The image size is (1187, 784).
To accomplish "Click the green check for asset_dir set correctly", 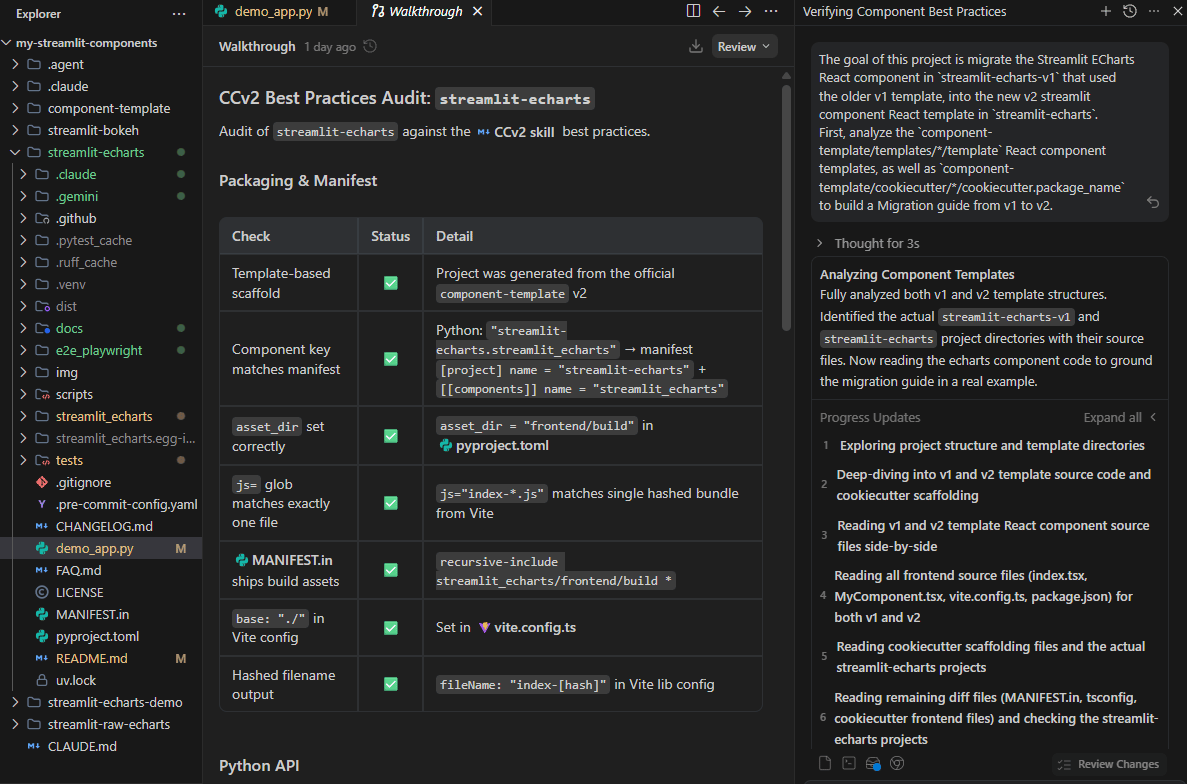I will (x=391, y=435).
